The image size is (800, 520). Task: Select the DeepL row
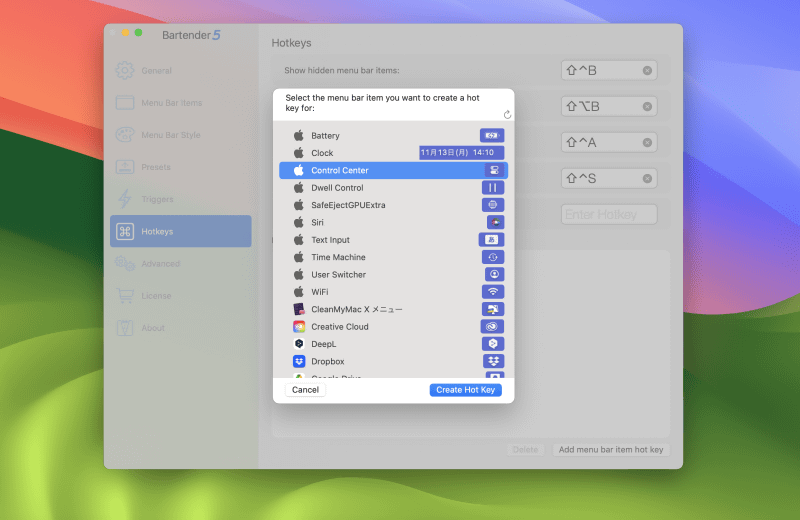(x=393, y=343)
